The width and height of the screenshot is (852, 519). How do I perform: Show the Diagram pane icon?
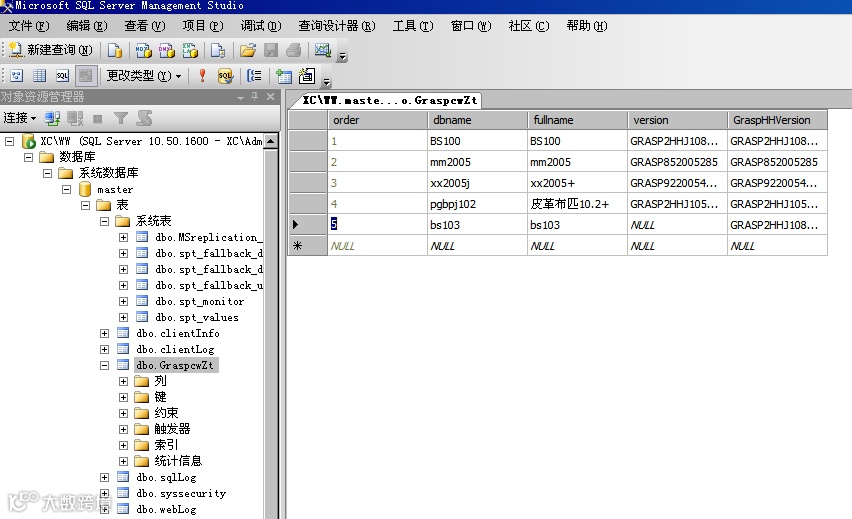point(17,76)
